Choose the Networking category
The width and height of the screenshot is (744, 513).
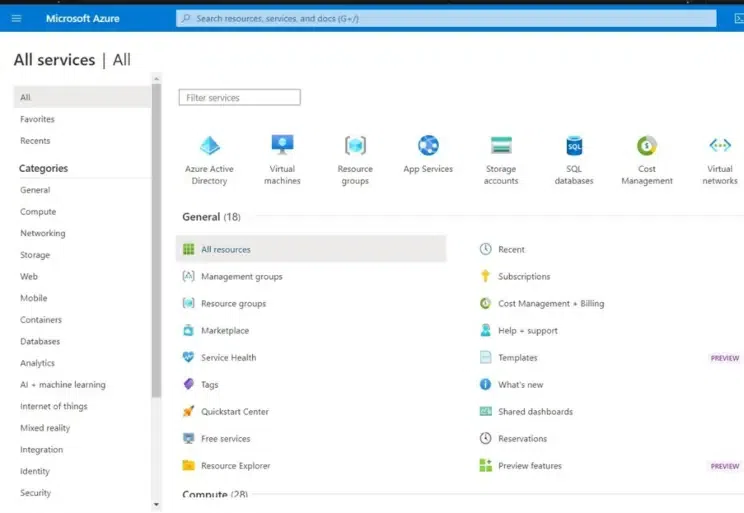click(43, 233)
